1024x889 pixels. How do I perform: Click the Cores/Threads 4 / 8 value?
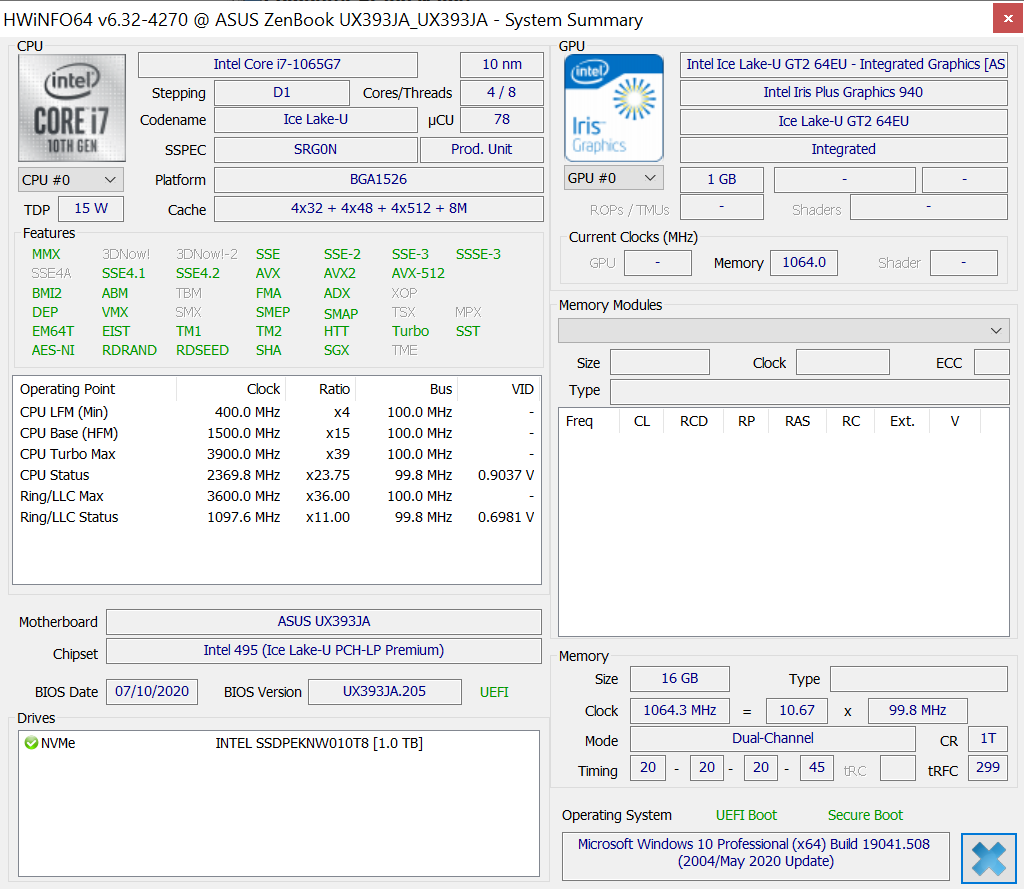point(502,93)
